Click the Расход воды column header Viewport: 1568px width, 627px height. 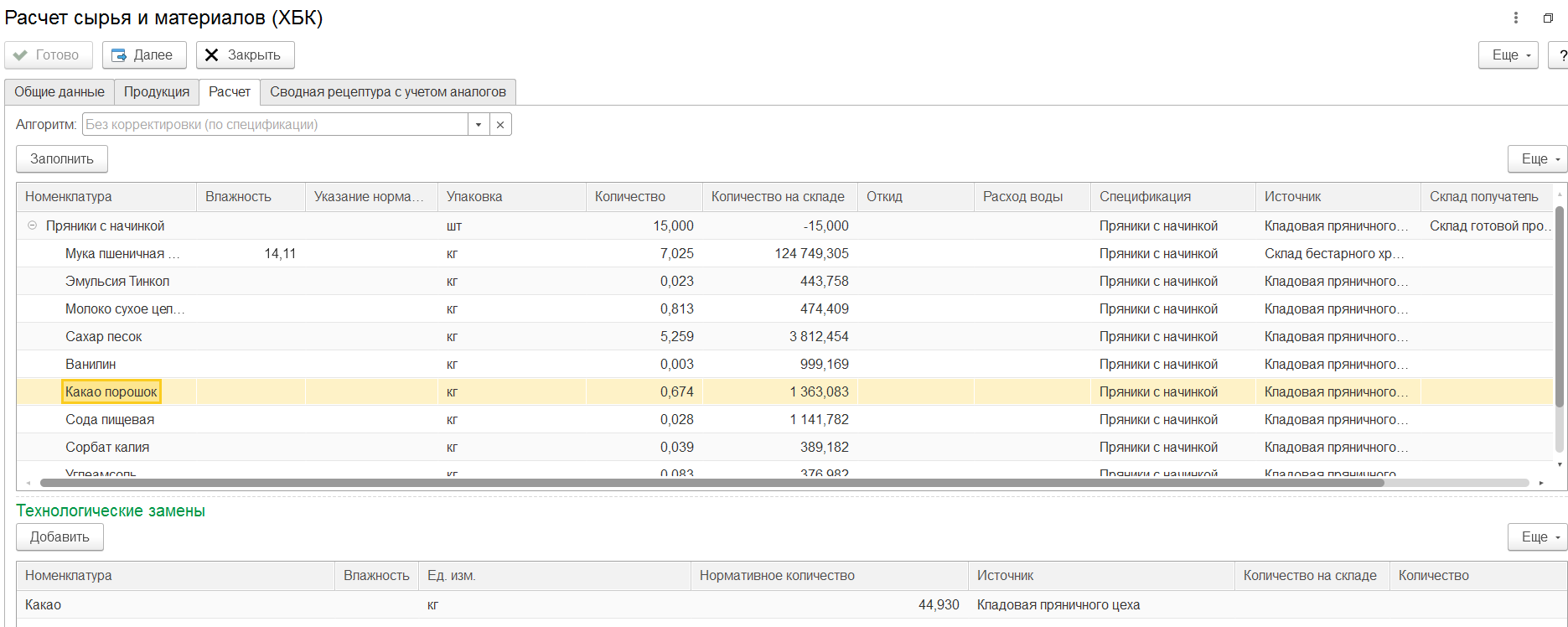pyautogui.click(x=1032, y=197)
